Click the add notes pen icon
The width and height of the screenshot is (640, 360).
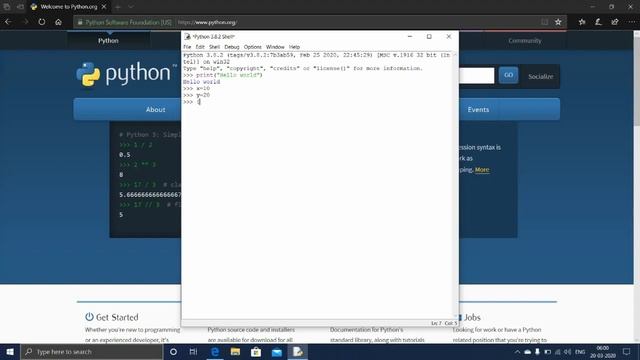[x=598, y=22]
